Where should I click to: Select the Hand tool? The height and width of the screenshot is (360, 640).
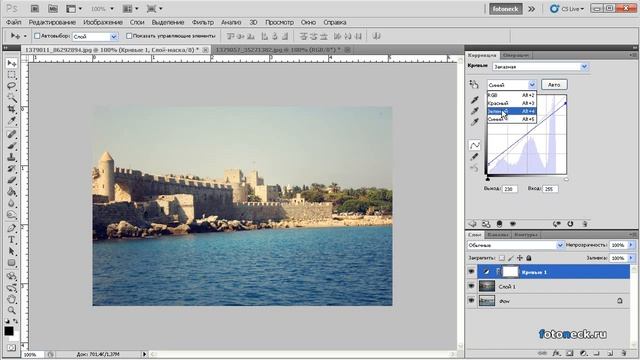coord(11,299)
